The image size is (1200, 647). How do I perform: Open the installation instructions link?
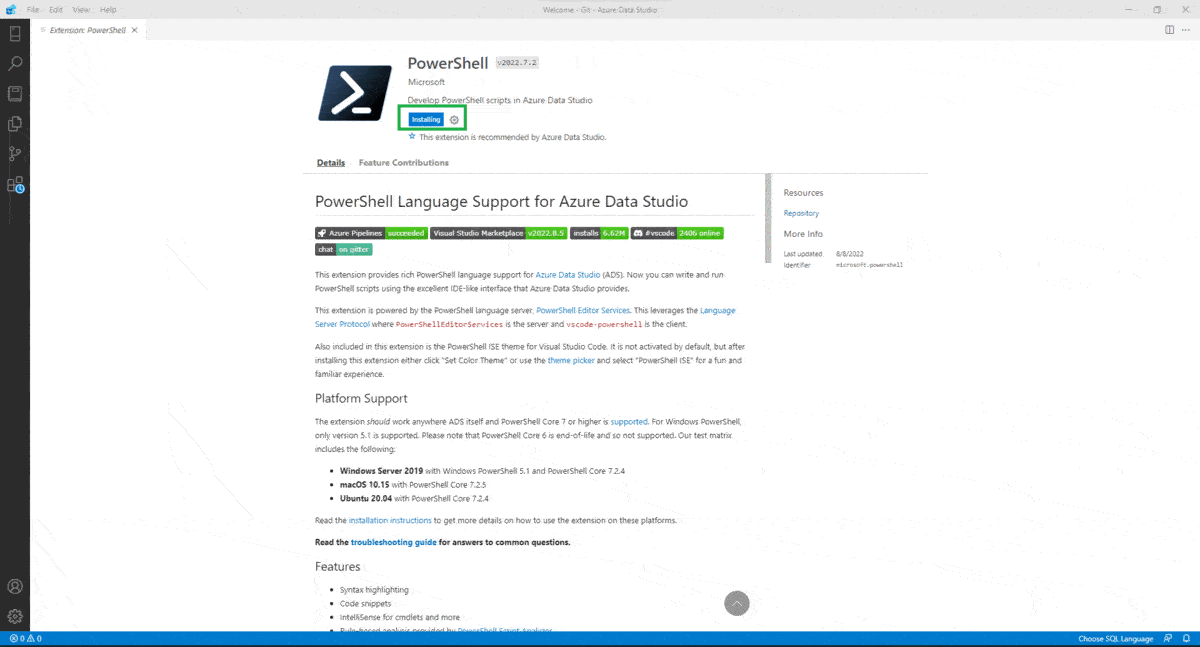(x=390, y=521)
